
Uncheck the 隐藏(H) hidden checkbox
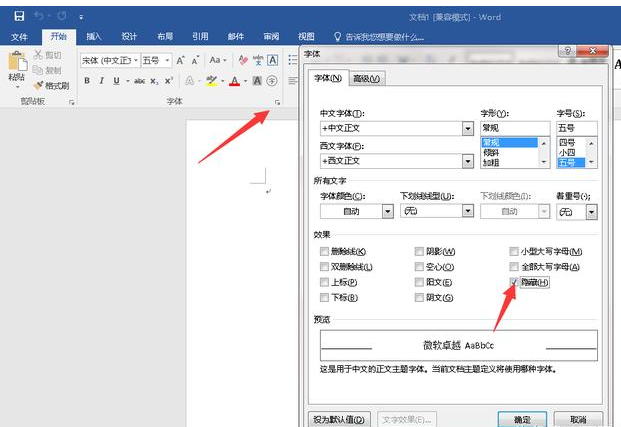tap(514, 283)
